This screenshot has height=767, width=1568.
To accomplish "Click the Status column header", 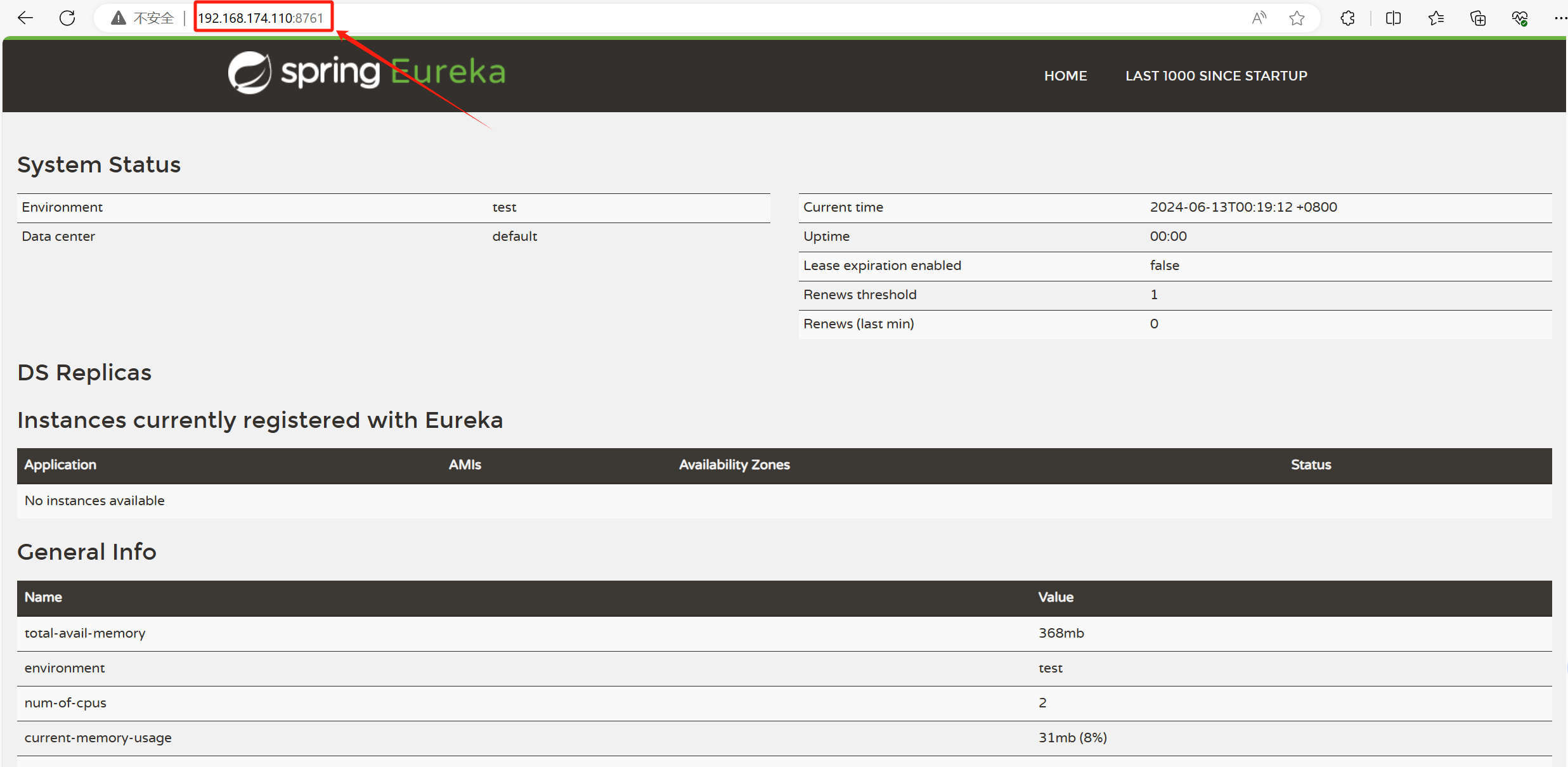I will click(x=1311, y=465).
